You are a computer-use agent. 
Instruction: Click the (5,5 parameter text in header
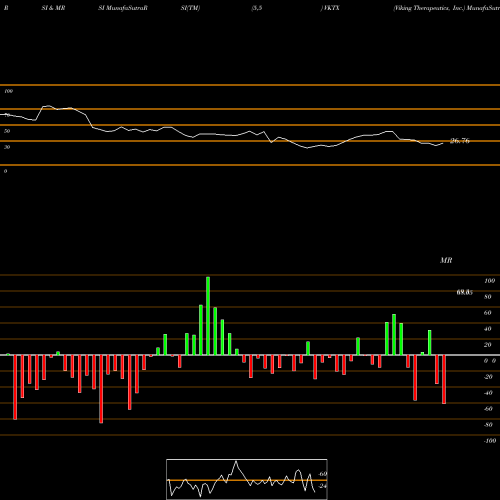pyautogui.click(x=257, y=8)
